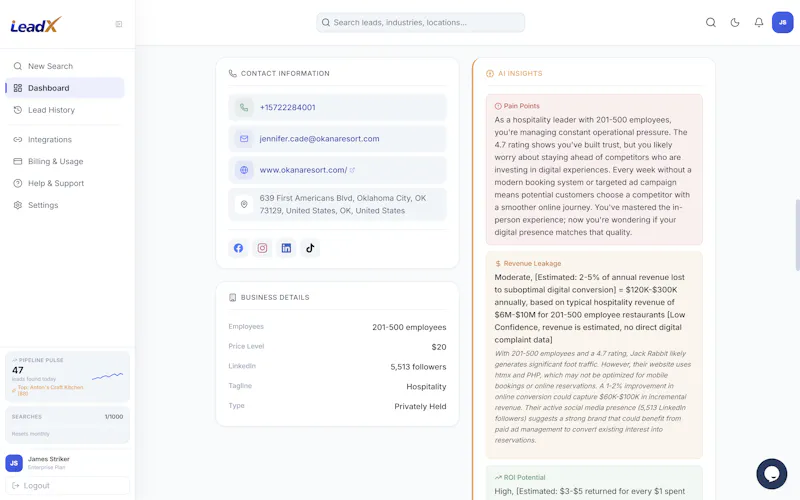Open the Pipeline Pulse card
800x500 pixels.
(67, 377)
